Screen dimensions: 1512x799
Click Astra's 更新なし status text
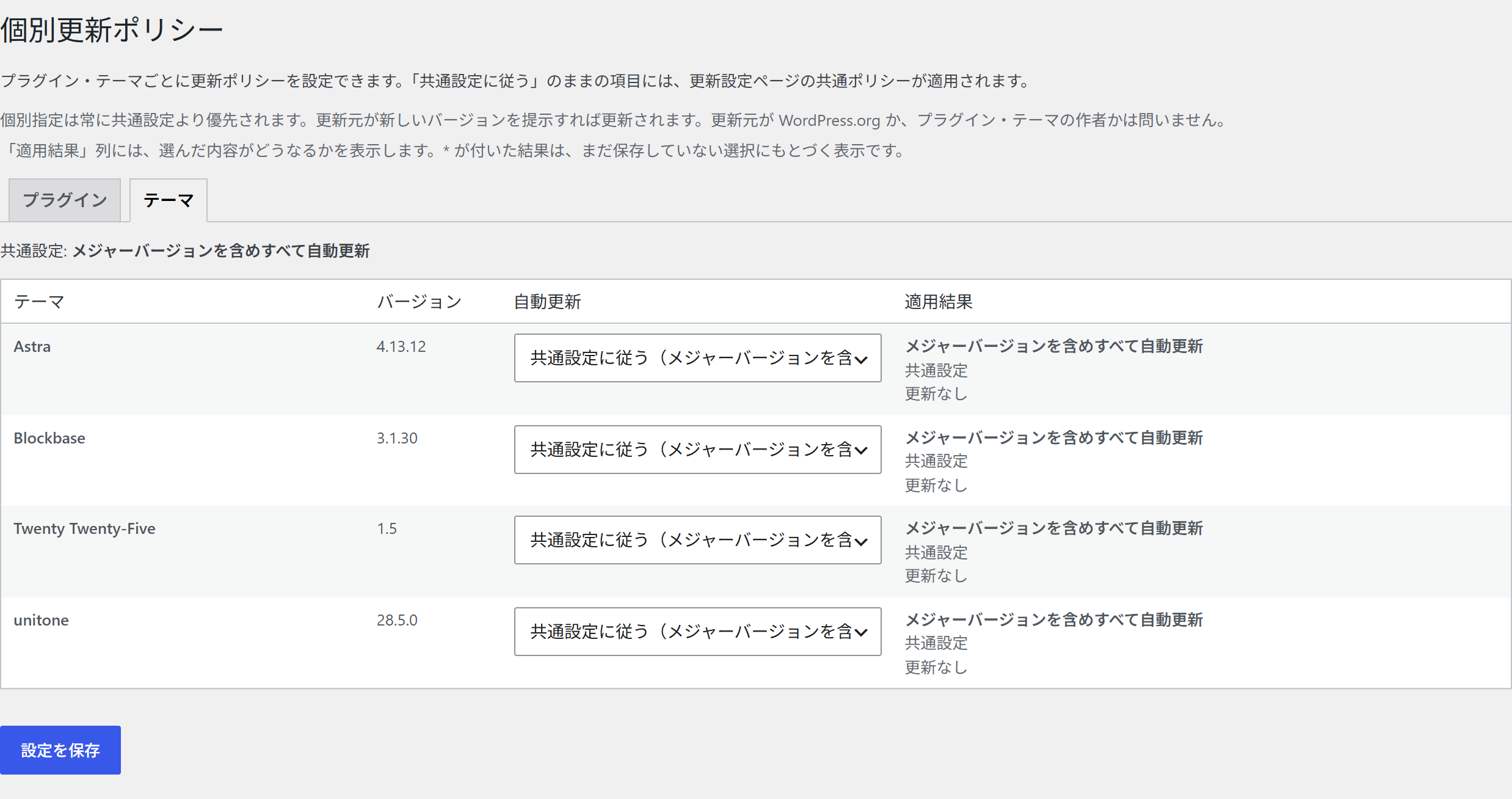pyautogui.click(x=936, y=394)
